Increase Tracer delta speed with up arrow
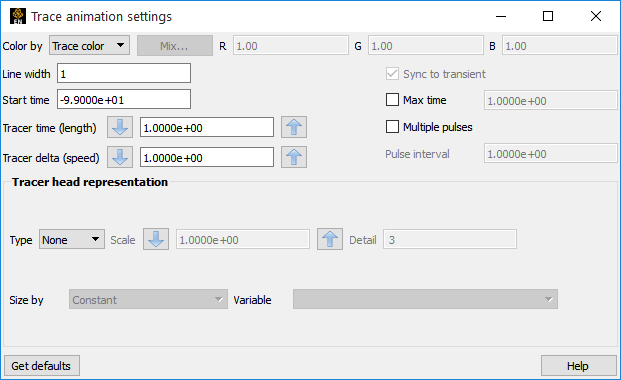Screen dimensions: 621x380 tap(294, 157)
